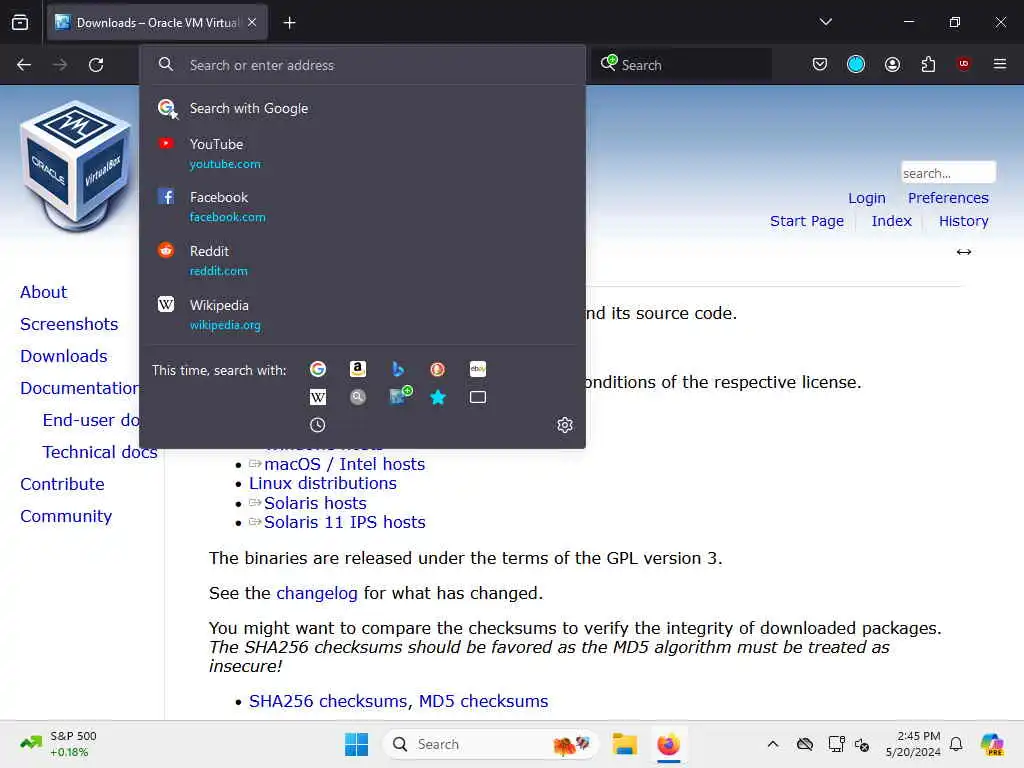Click the cyan circle extension icon

(x=856, y=64)
